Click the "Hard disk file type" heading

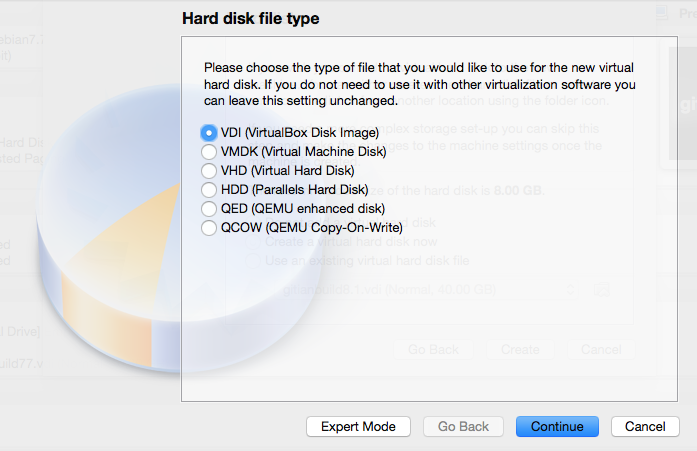(250, 18)
